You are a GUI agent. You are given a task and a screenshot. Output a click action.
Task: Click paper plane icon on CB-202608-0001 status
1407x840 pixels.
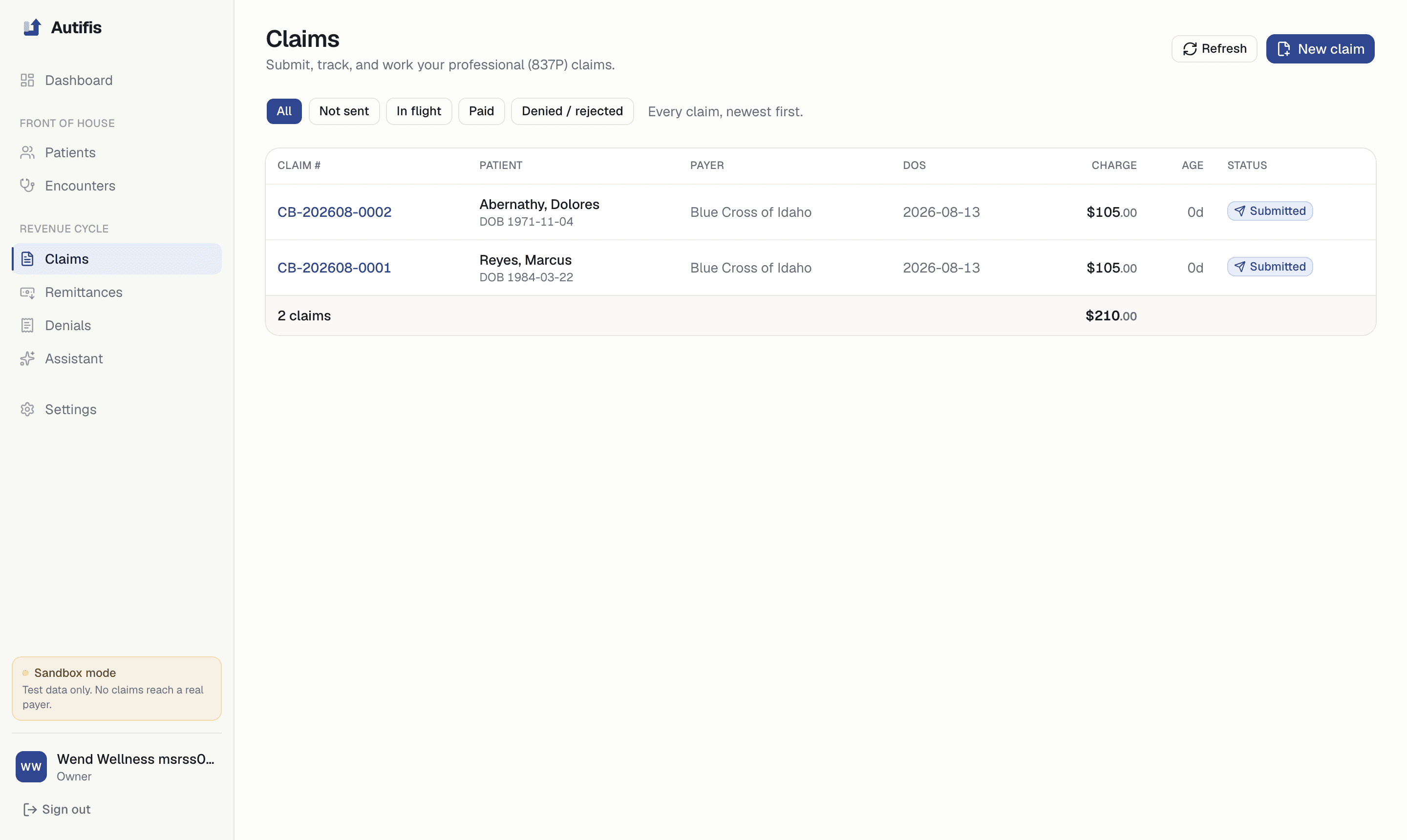click(1240, 267)
